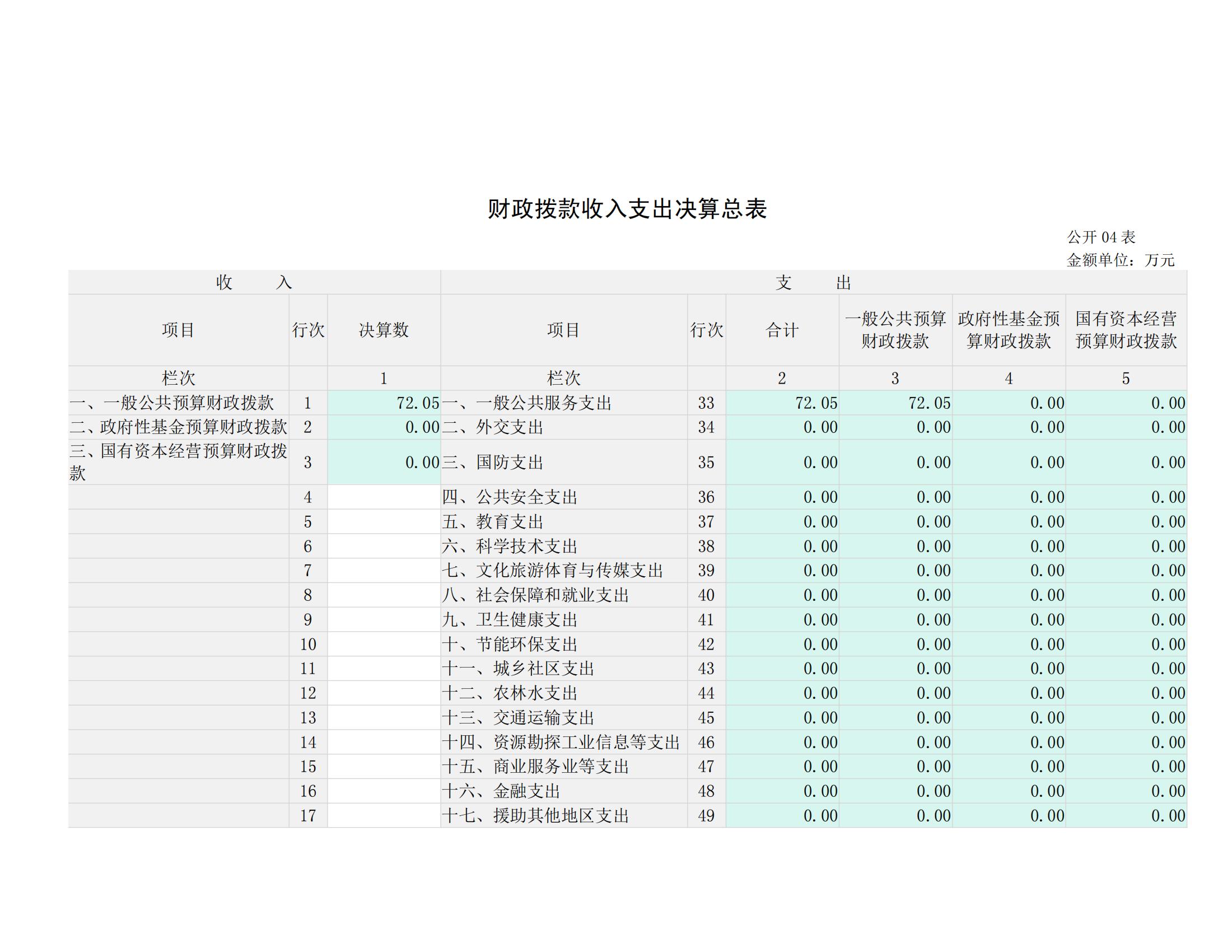Select 一、一般公共服务支出 expenditure row
This screenshot has width=1232, height=952.
tap(527, 403)
